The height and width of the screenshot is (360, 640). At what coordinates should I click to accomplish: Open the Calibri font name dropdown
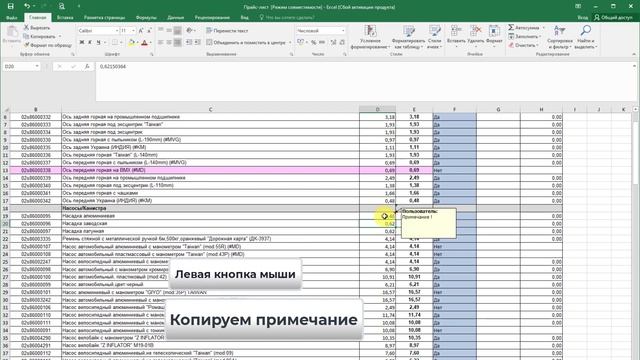click(x=117, y=31)
